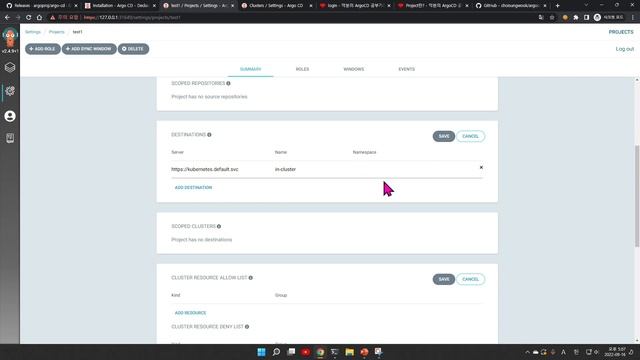Screen dimensions: 640x360
Task: Click the PROJECTS heading link
Action: pyautogui.click(x=621, y=32)
